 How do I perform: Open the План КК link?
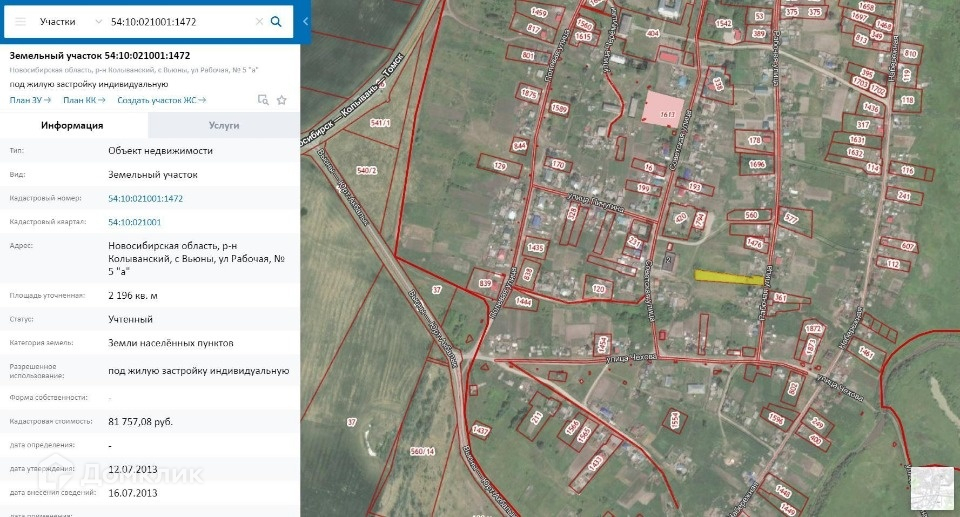pyautogui.click(x=84, y=100)
